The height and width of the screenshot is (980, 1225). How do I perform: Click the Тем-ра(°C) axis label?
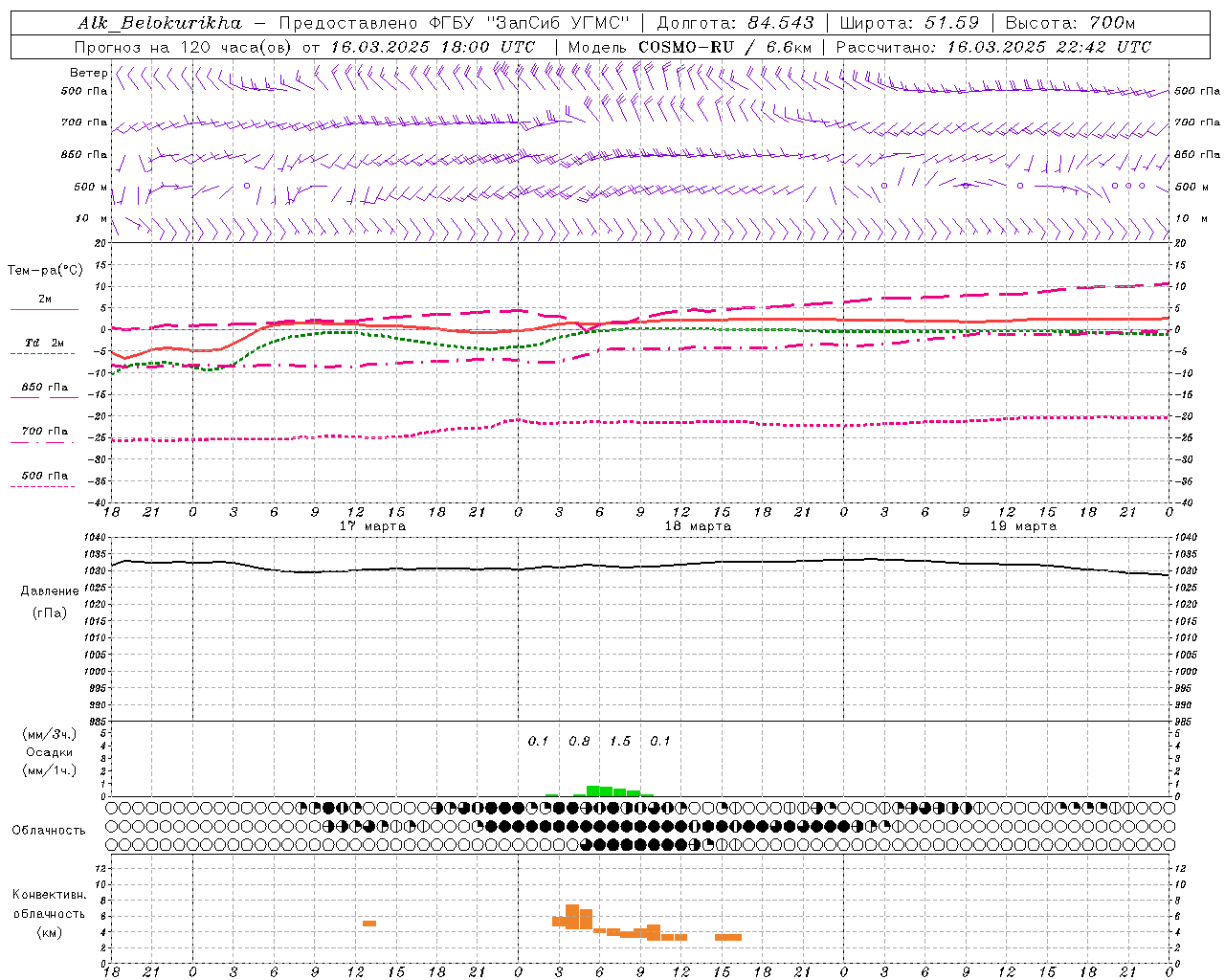[45, 270]
